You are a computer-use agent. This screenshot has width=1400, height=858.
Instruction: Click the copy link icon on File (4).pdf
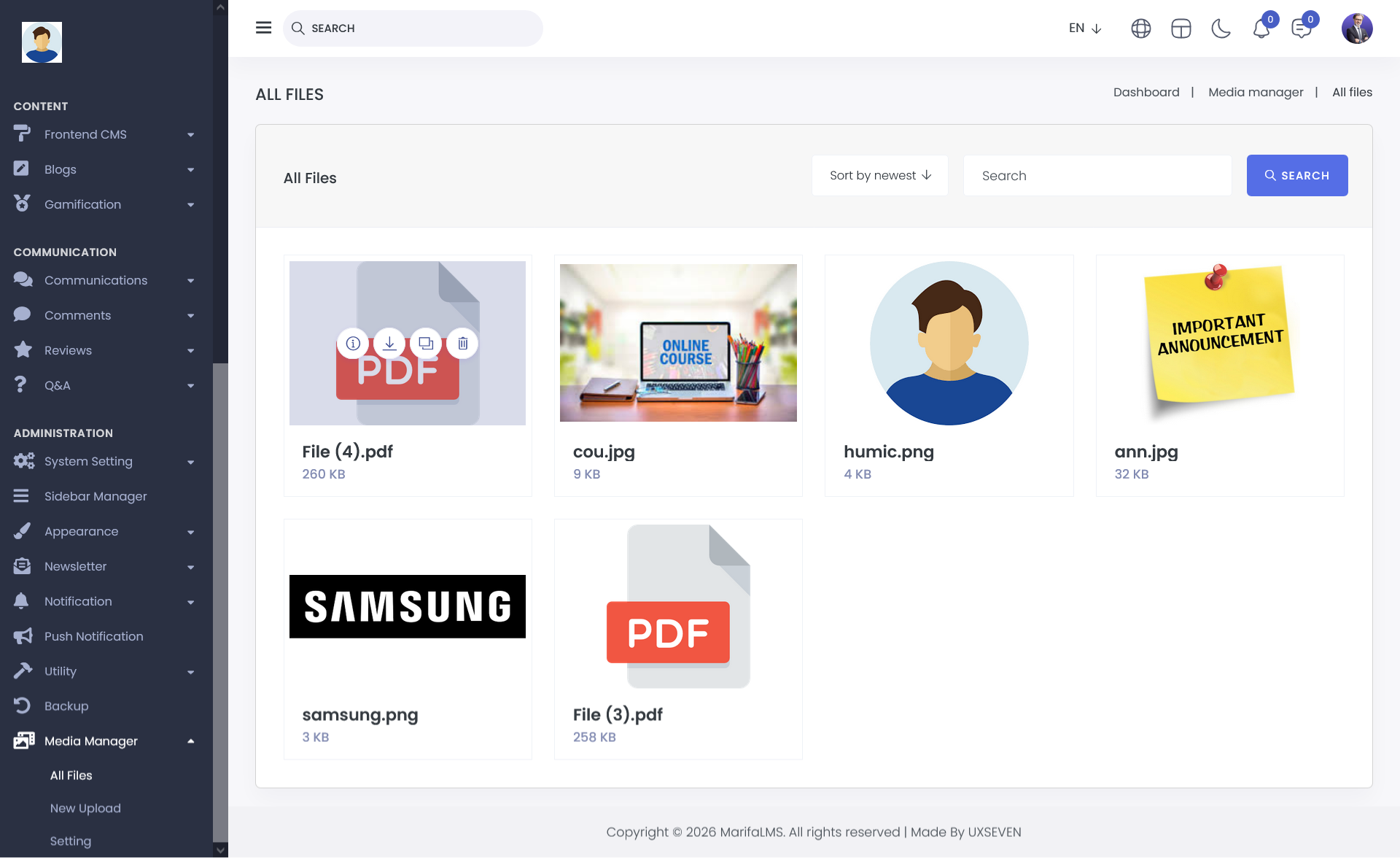click(x=426, y=343)
